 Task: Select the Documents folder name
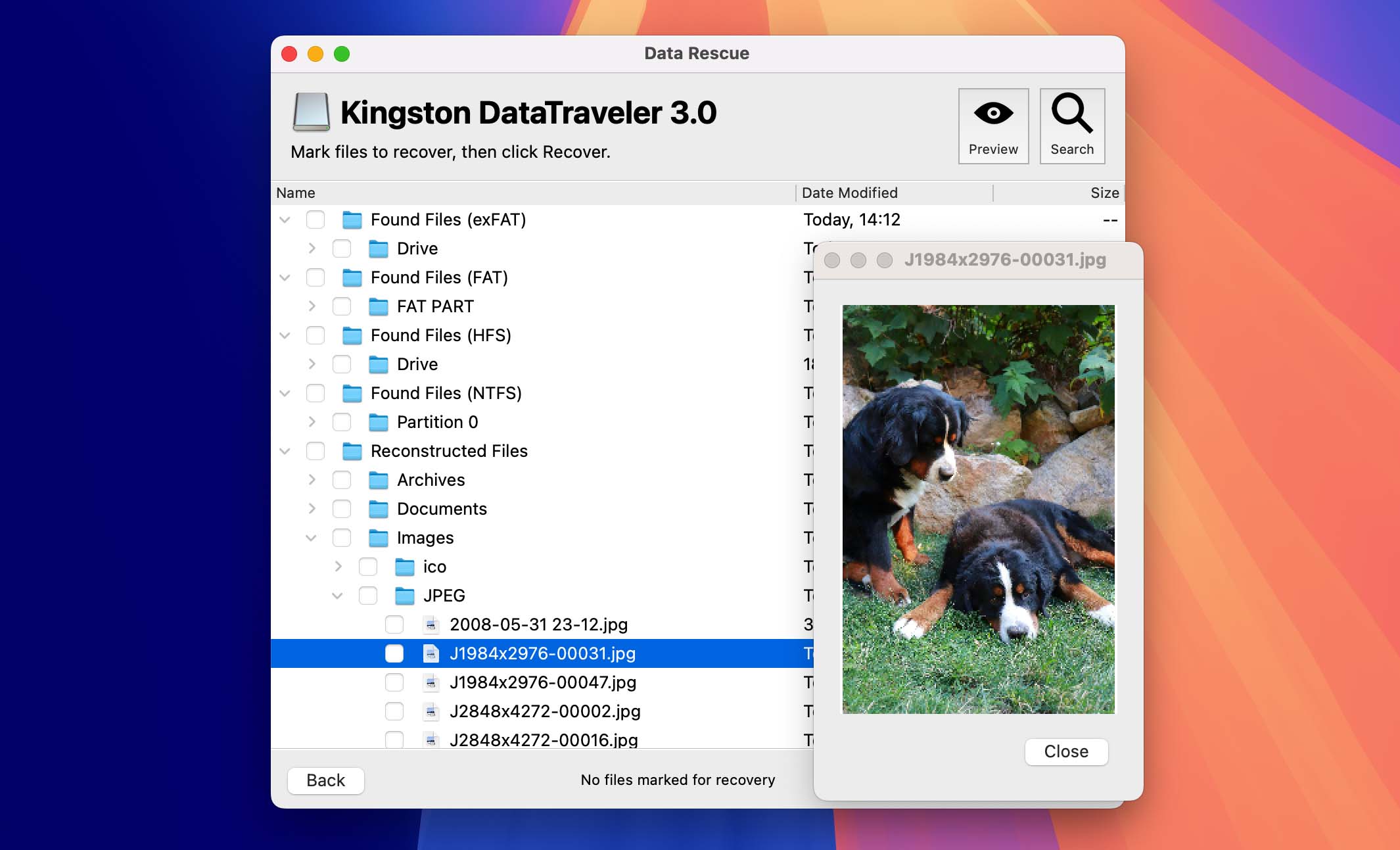[x=442, y=509]
